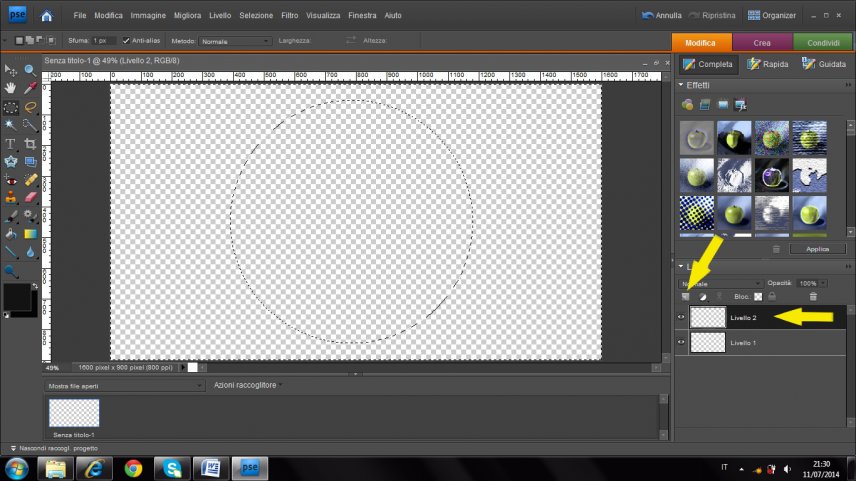Click the create new layer icon
The height and width of the screenshot is (481, 856).
click(686, 297)
